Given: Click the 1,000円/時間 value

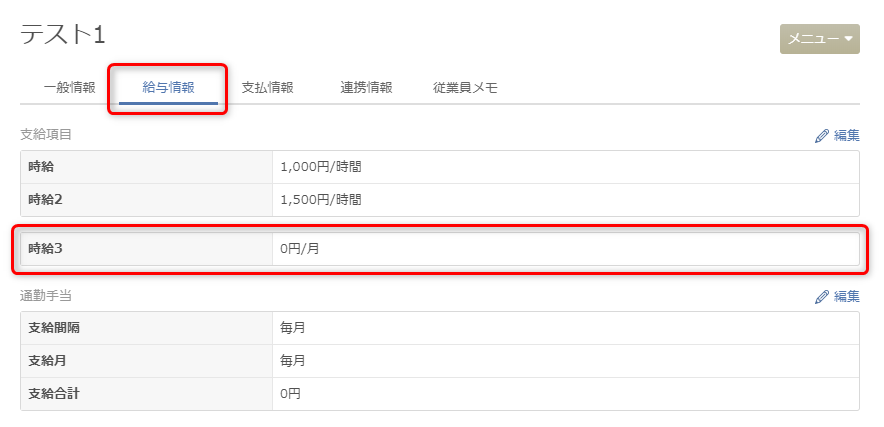Looking at the screenshot, I should pos(321,167).
